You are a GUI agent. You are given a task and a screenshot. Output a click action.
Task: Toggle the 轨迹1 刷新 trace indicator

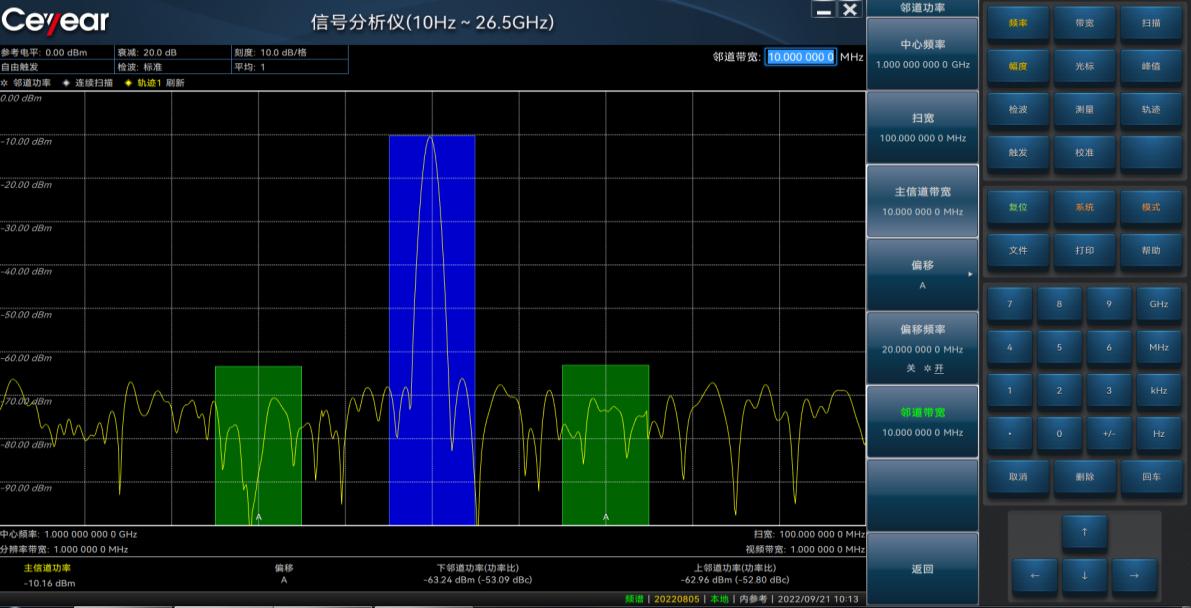pyautogui.click(x=154, y=83)
